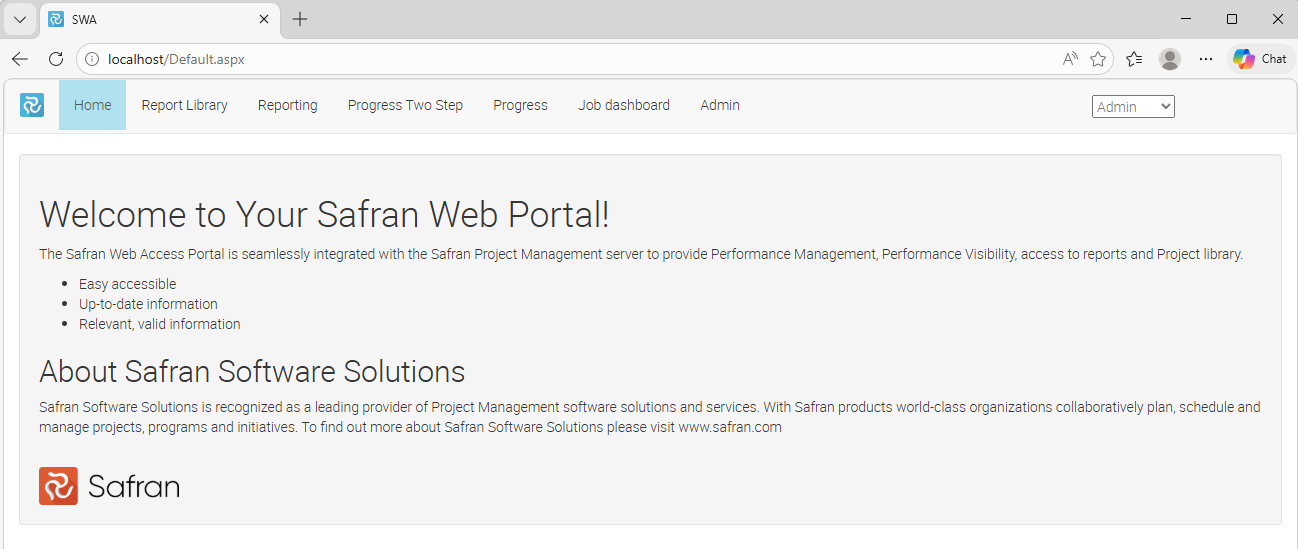1298x549 pixels.
Task: Open Read aloud icon in address bar
Action: 1070,59
